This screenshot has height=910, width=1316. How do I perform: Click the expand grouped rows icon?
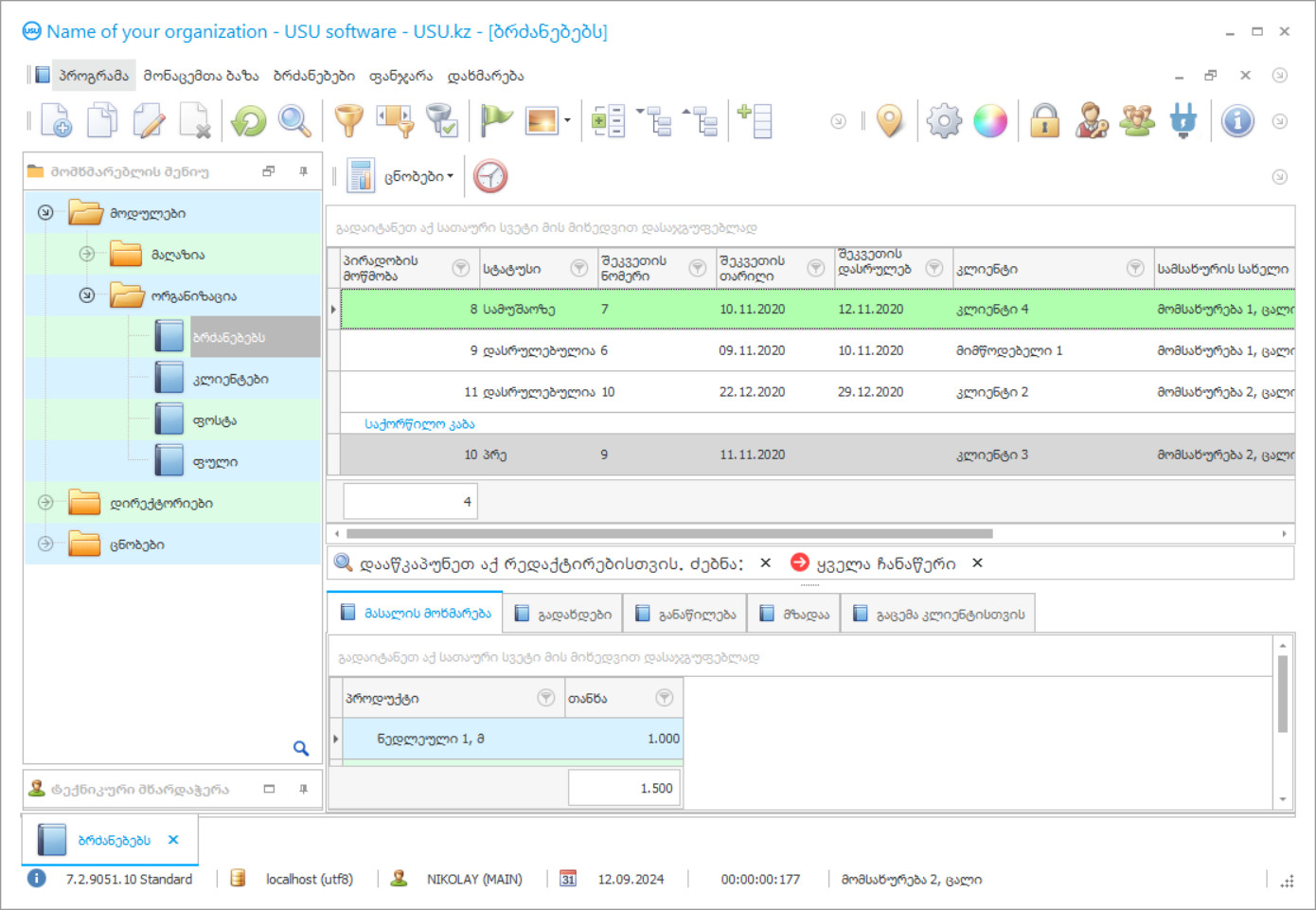click(x=607, y=121)
